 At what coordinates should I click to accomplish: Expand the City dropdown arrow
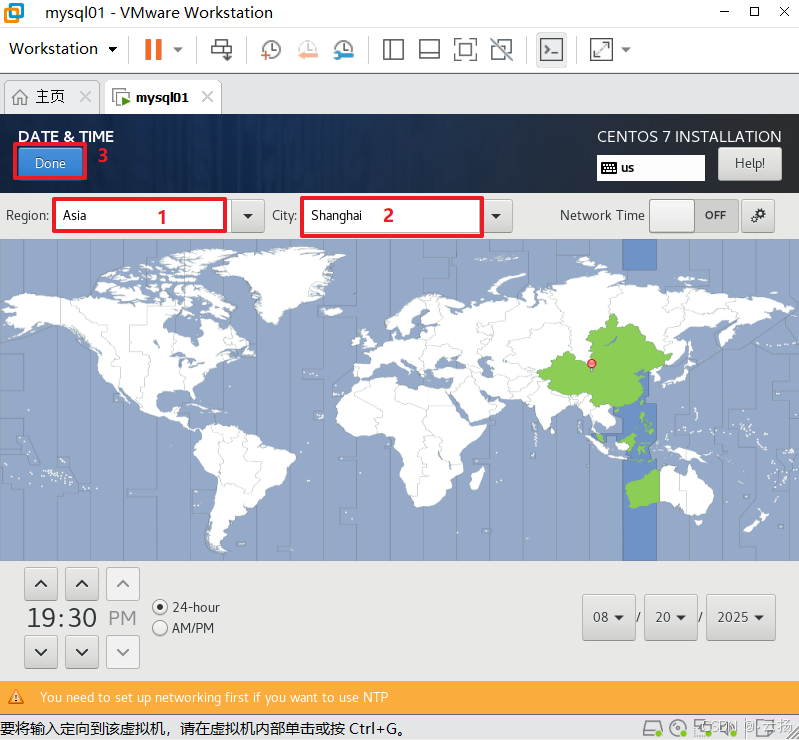point(496,216)
